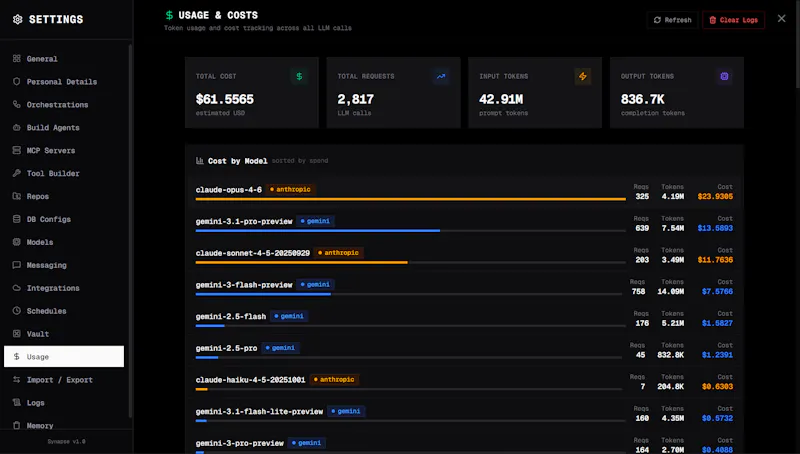Click the $13.5893 cost for gemini-3.1-pro-preview
This screenshot has height=454, width=800.
click(x=715, y=228)
